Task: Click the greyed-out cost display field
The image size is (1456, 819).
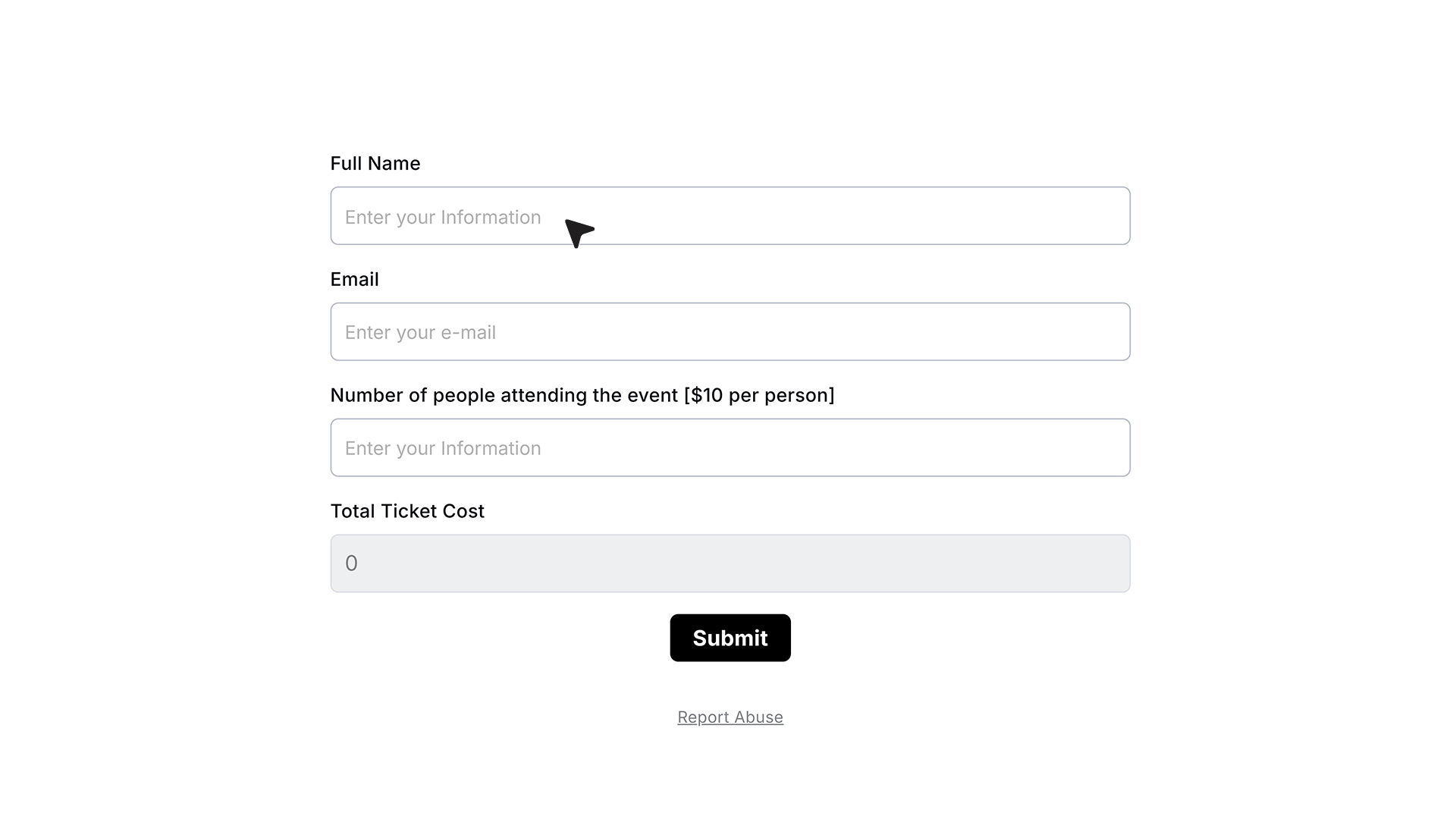Action: [x=730, y=563]
